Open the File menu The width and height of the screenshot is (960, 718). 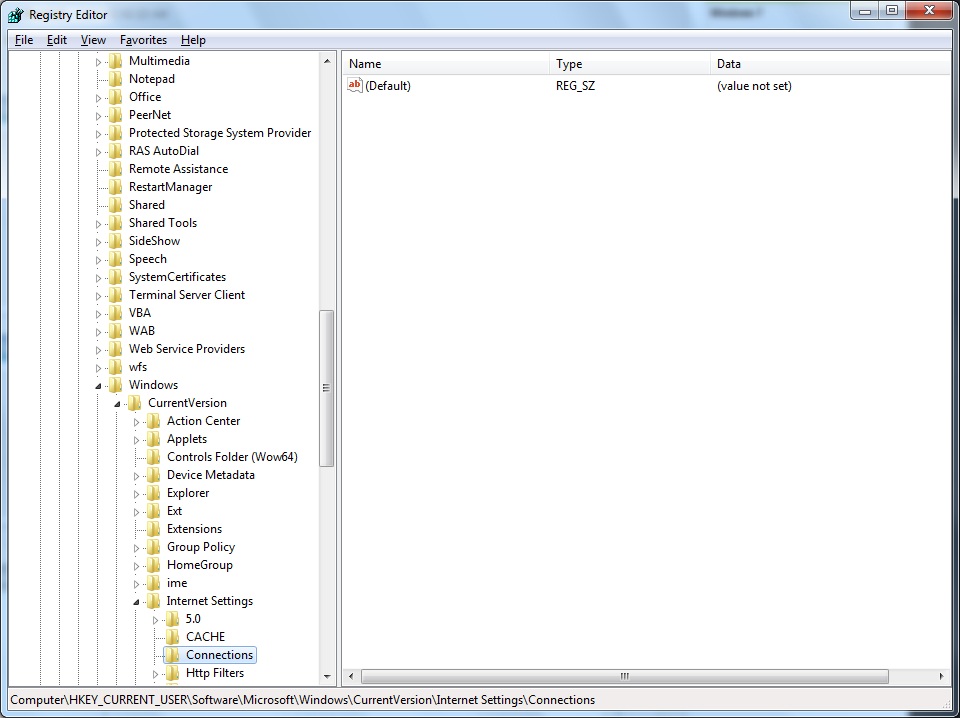[24, 40]
